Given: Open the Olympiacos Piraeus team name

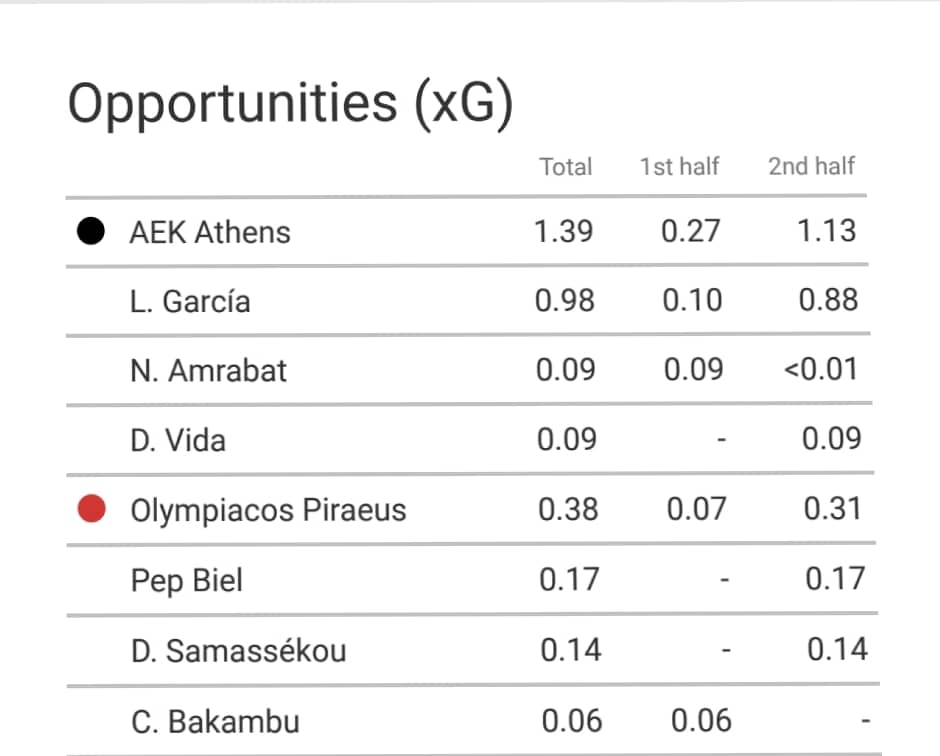Looking at the screenshot, I should point(269,511).
